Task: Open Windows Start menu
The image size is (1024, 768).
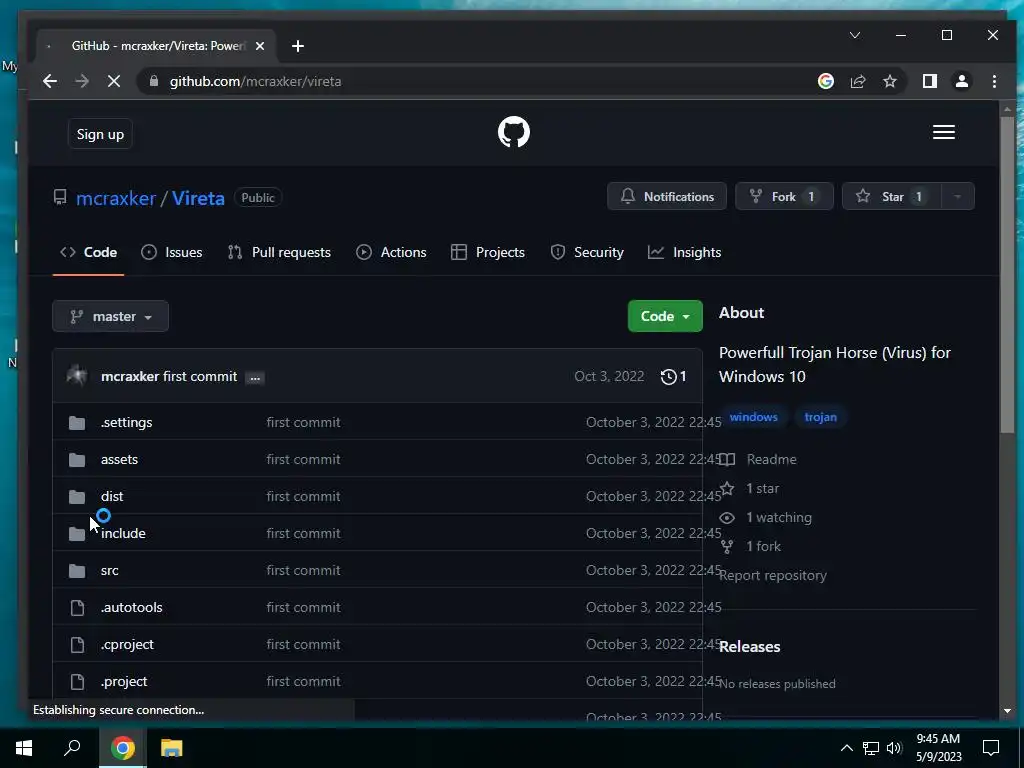Action: (x=24, y=748)
